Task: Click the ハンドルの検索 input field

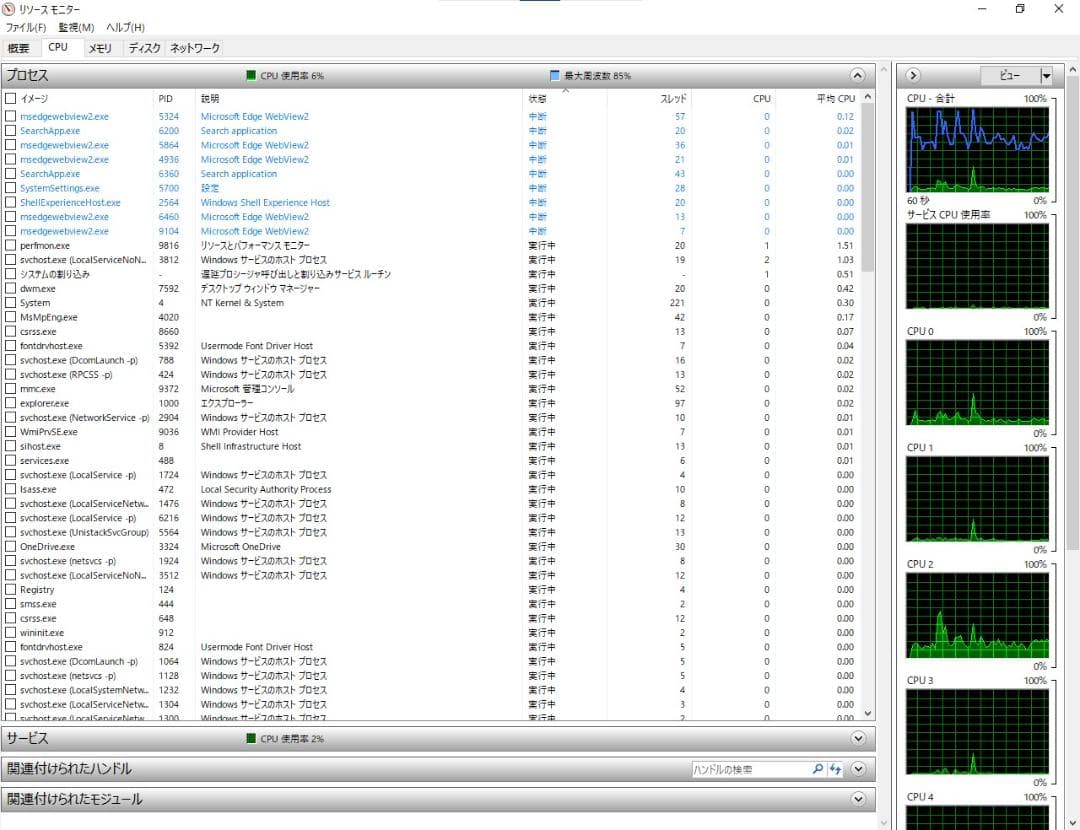Action: tap(750, 768)
